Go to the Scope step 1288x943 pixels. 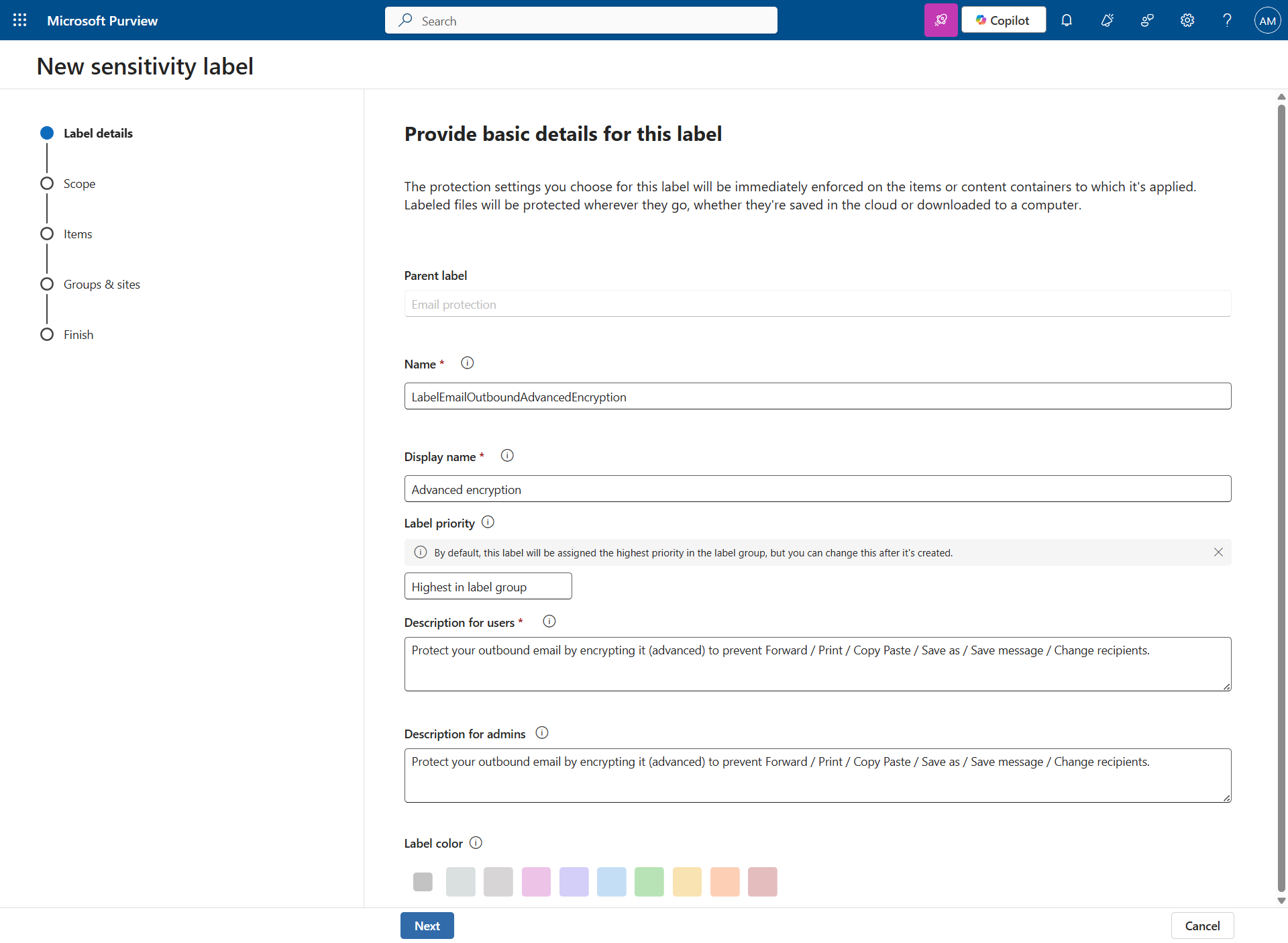tap(79, 183)
